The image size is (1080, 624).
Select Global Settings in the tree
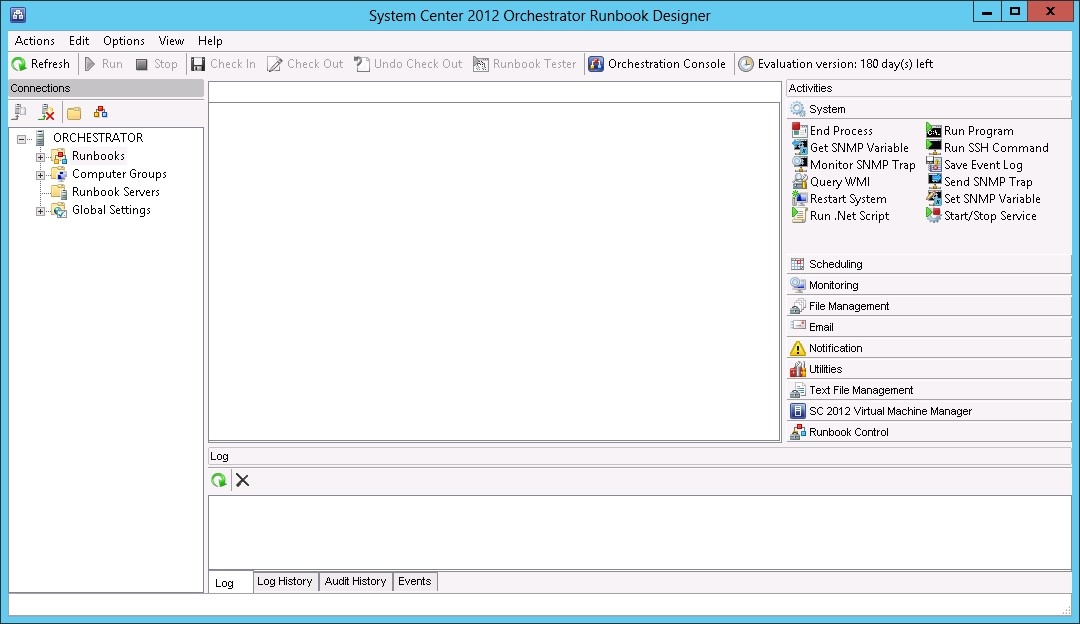click(111, 209)
